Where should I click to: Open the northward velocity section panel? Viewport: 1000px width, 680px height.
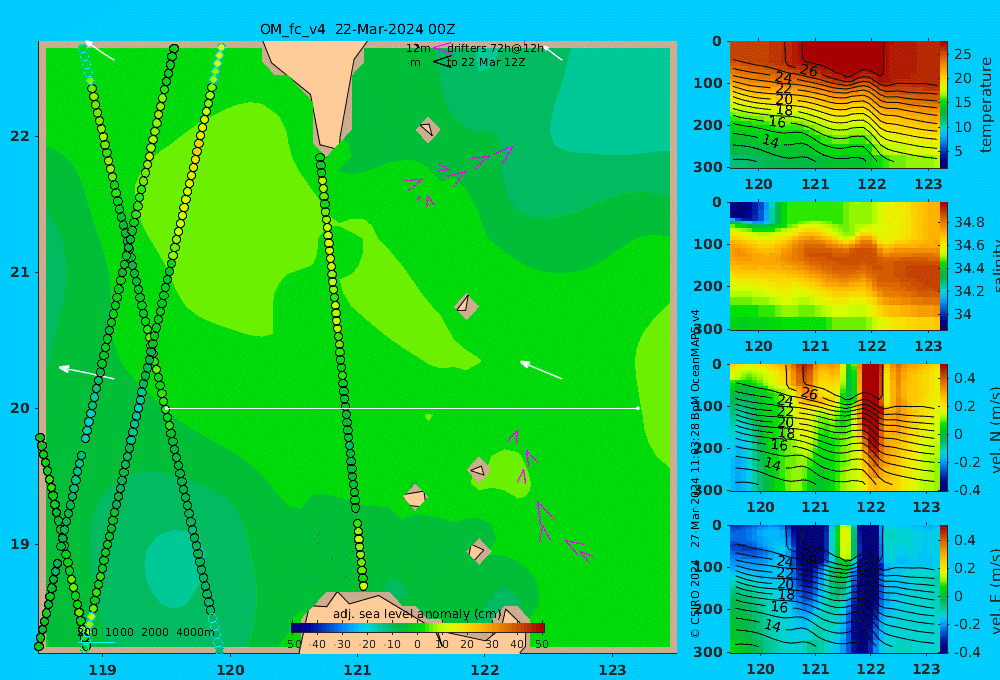point(834,427)
